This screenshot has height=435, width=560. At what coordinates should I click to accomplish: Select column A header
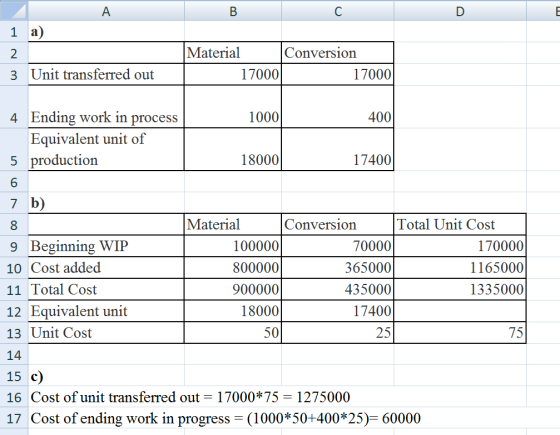106,11
